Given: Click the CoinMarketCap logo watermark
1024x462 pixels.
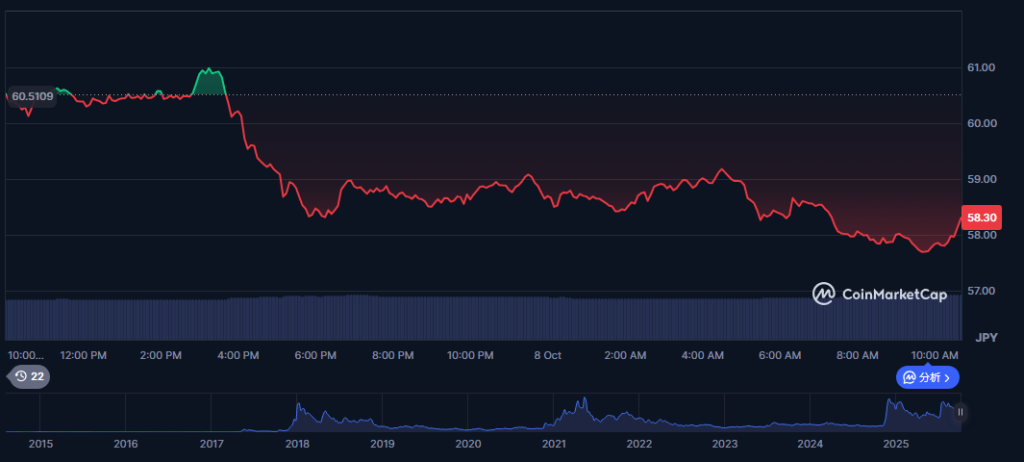Looking at the screenshot, I should point(824,294).
